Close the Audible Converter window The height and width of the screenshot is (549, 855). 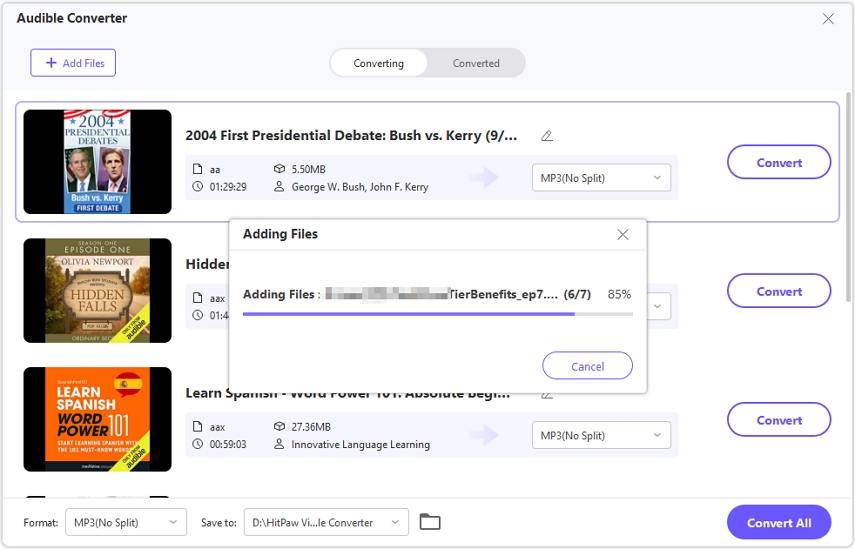(x=828, y=19)
